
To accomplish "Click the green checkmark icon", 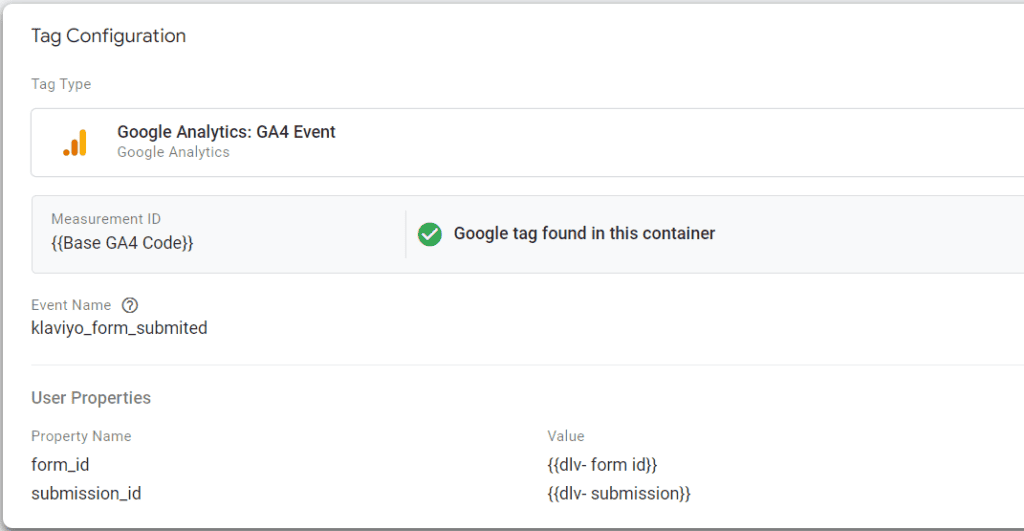I will 430,234.
